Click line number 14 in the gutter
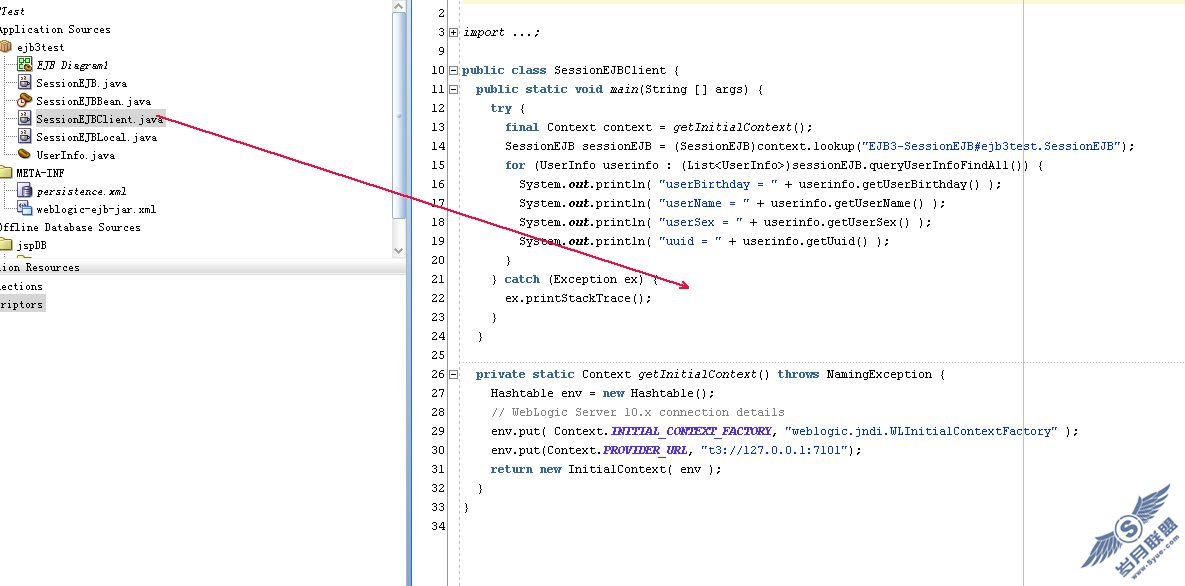The image size is (1185, 586). pyautogui.click(x=438, y=146)
